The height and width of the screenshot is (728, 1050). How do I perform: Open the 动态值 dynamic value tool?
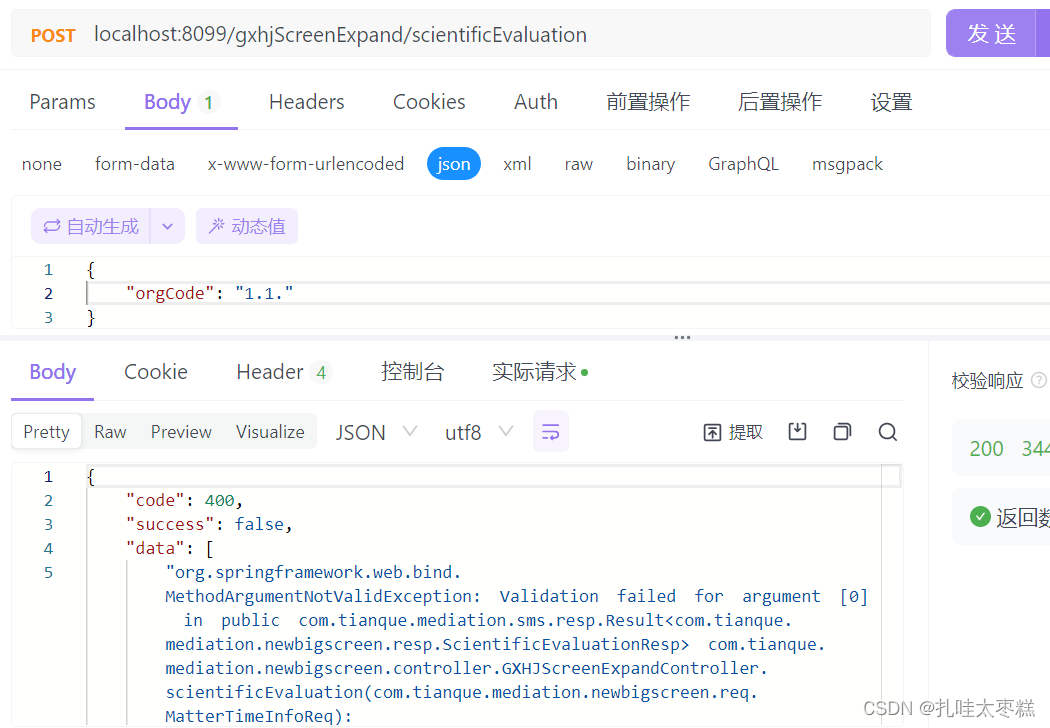point(246,226)
